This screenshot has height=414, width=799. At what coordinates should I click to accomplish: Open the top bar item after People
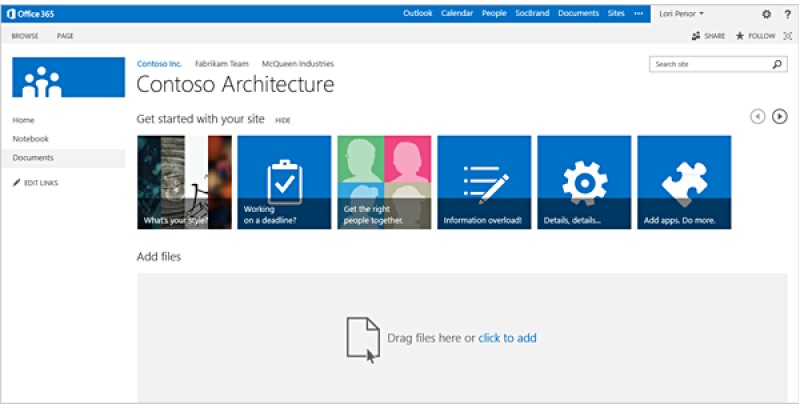click(532, 13)
